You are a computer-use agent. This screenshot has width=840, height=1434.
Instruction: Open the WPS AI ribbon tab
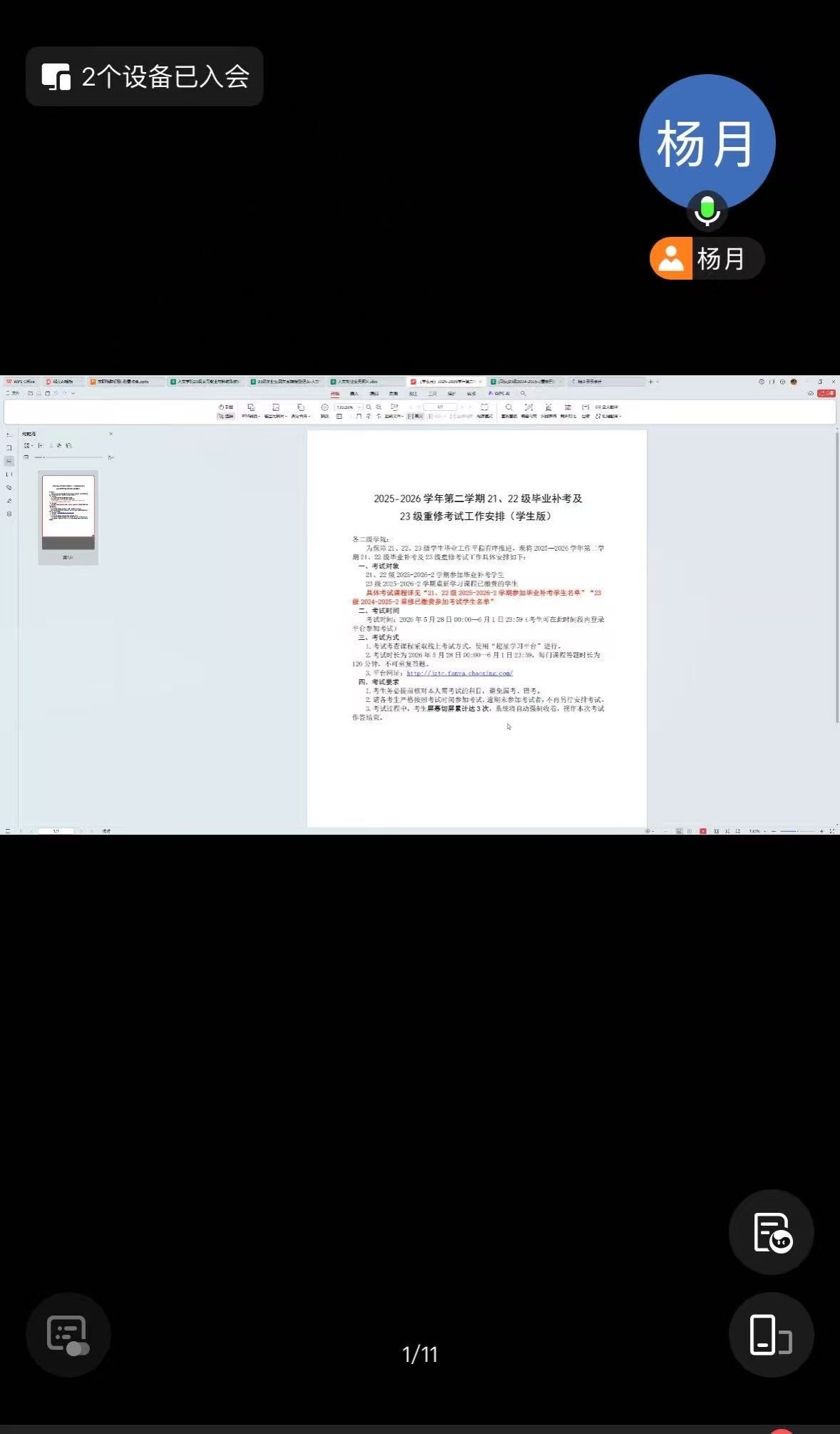point(499,393)
